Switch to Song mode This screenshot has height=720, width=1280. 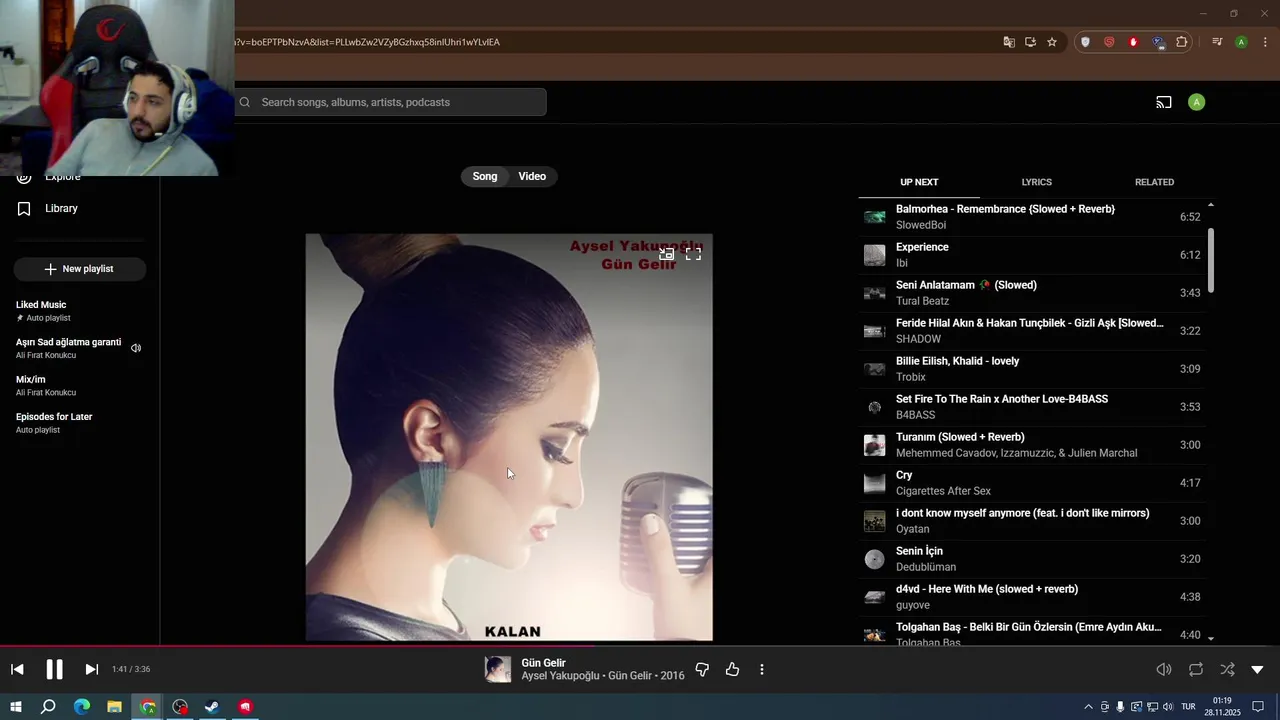coord(485,176)
